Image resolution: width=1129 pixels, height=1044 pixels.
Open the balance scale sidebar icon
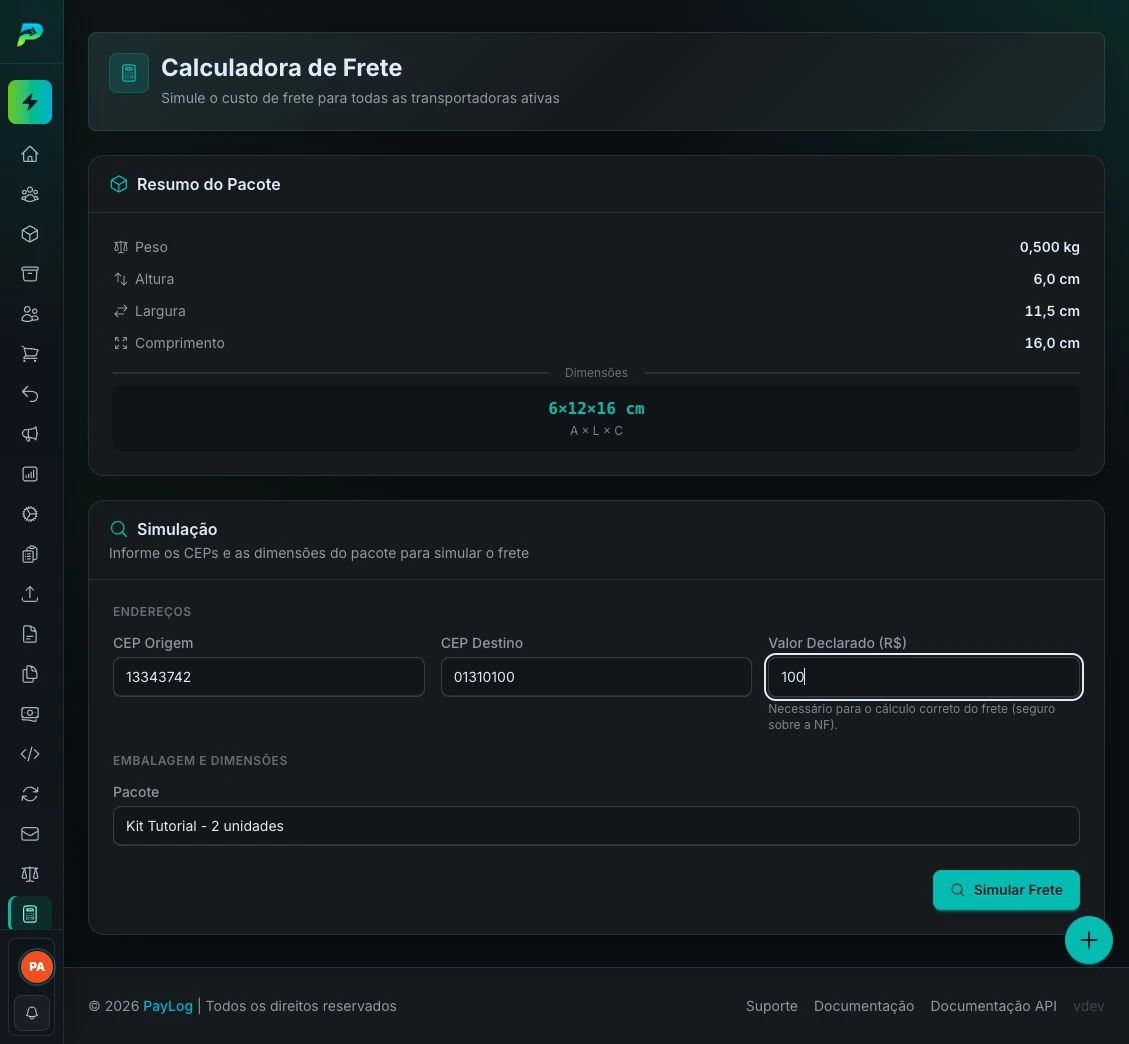[30, 874]
